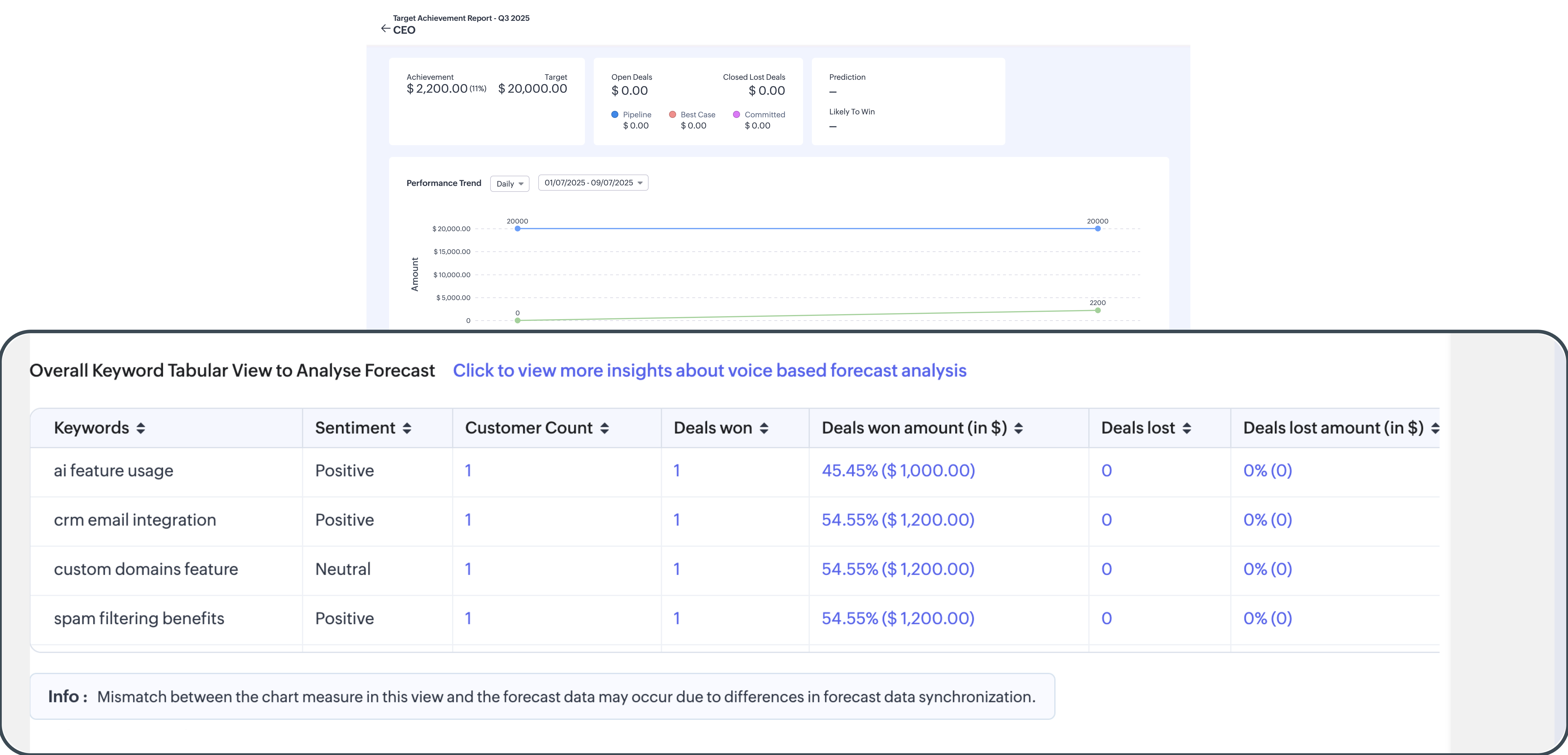Viewport: 1568px width, 755px height.
Task: Sort by the Customer Count sort icon
Action: [605, 428]
